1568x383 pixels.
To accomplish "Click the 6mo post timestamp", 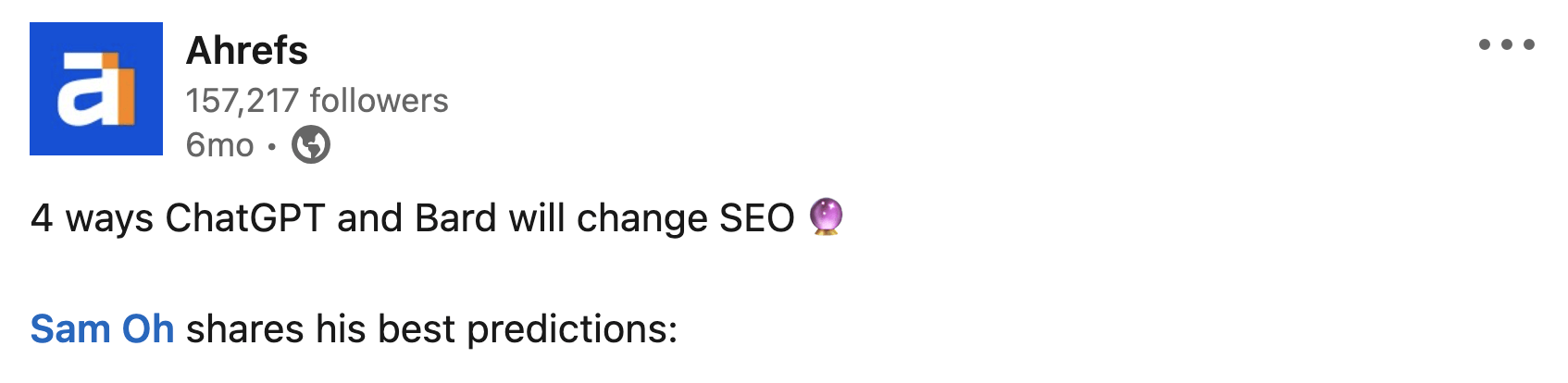I will tap(219, 145).
